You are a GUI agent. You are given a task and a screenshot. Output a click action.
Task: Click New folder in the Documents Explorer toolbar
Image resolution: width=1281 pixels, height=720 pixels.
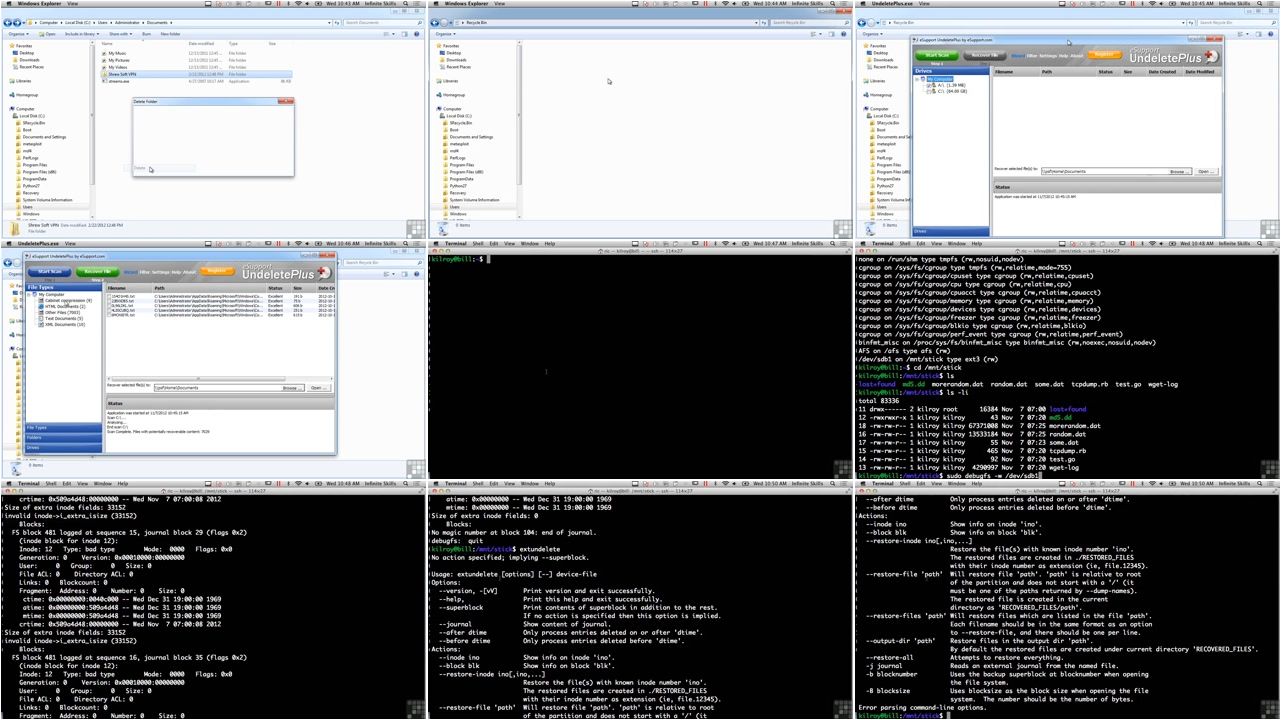pos(170,34)
